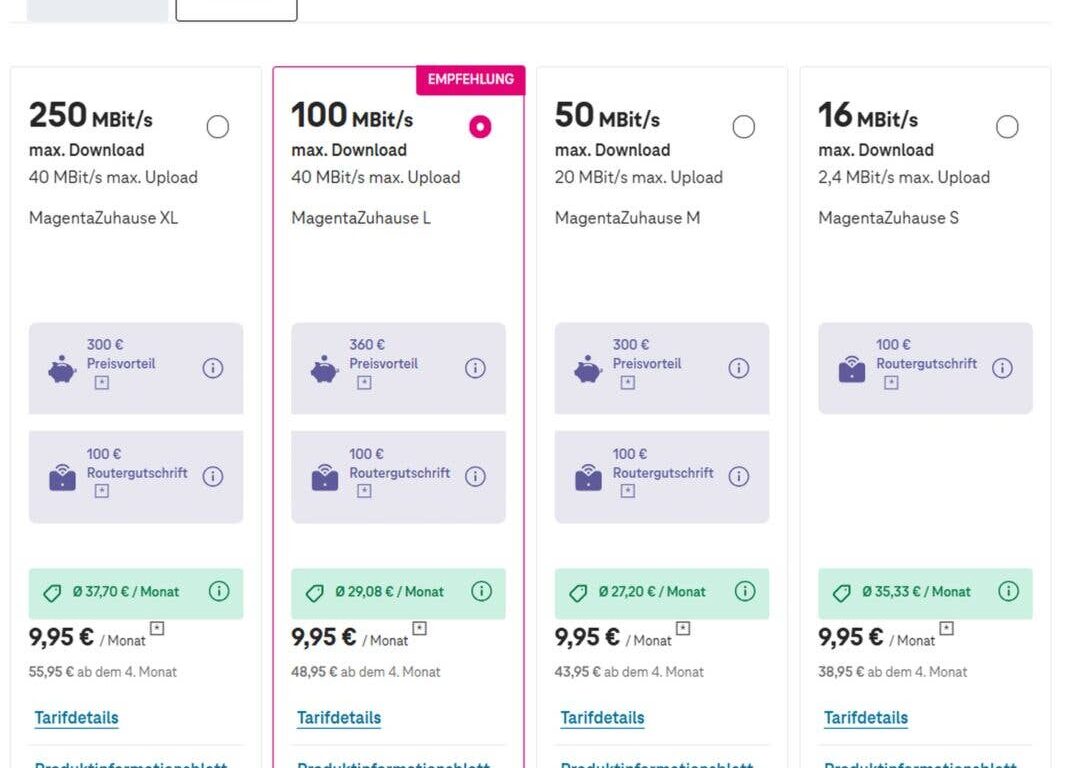Open footnote star beside 9,95 € on MagentaZuhause S
Image resolution: width=1070 pixels, height=768 pixels.
click(946, 628)
